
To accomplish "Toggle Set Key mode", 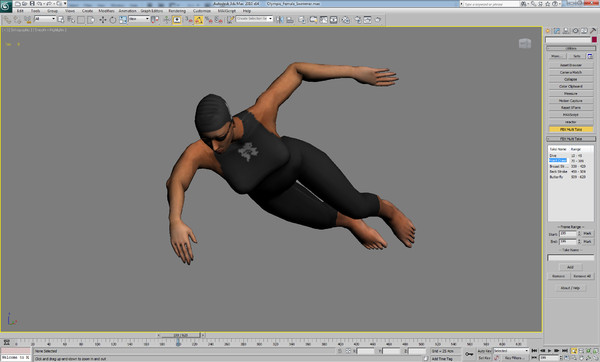I will pos(484,358).
